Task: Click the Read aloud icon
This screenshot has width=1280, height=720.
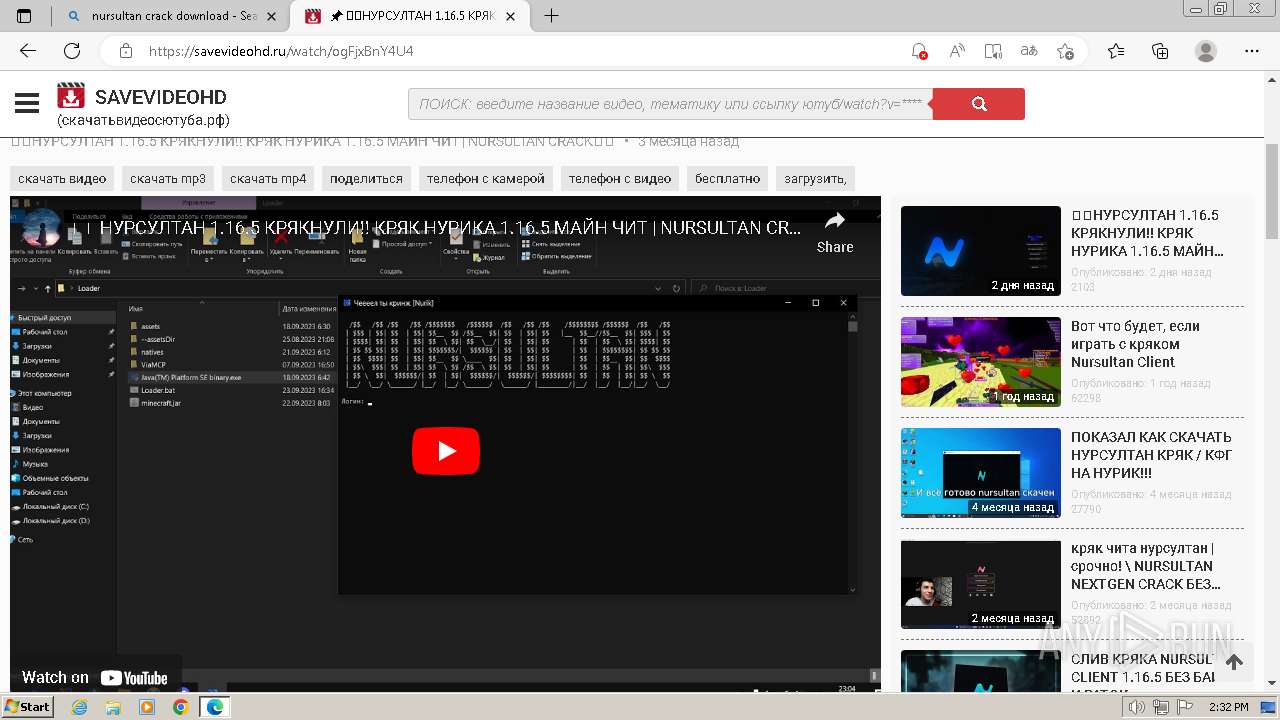Action: [957, 51]
